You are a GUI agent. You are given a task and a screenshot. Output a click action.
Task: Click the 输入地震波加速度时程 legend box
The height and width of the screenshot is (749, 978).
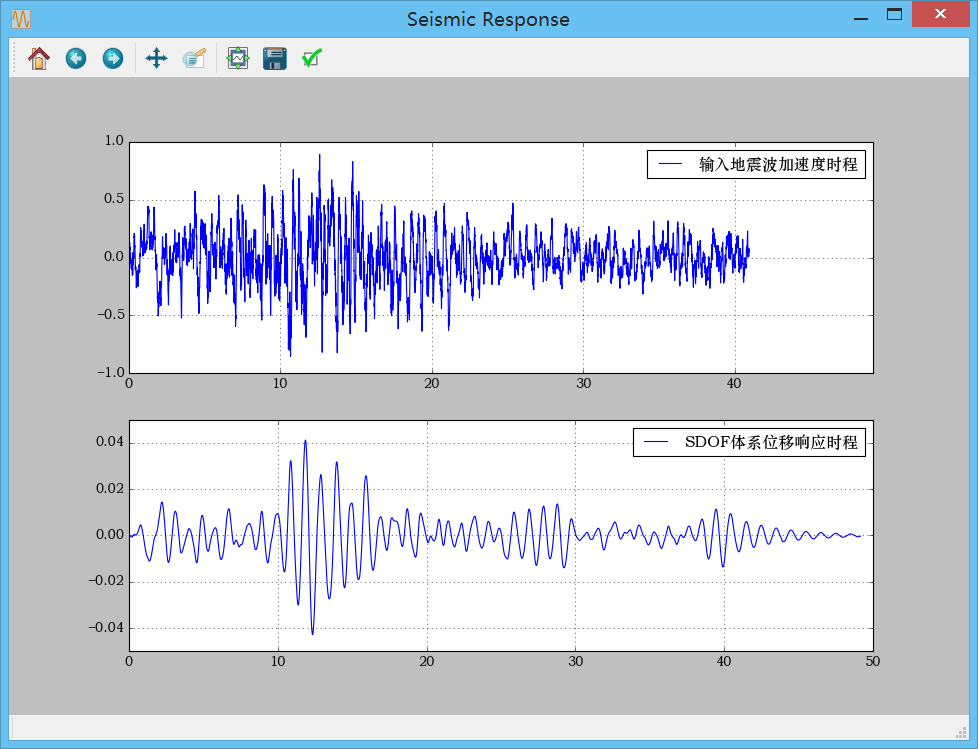(x=756, y=165)
